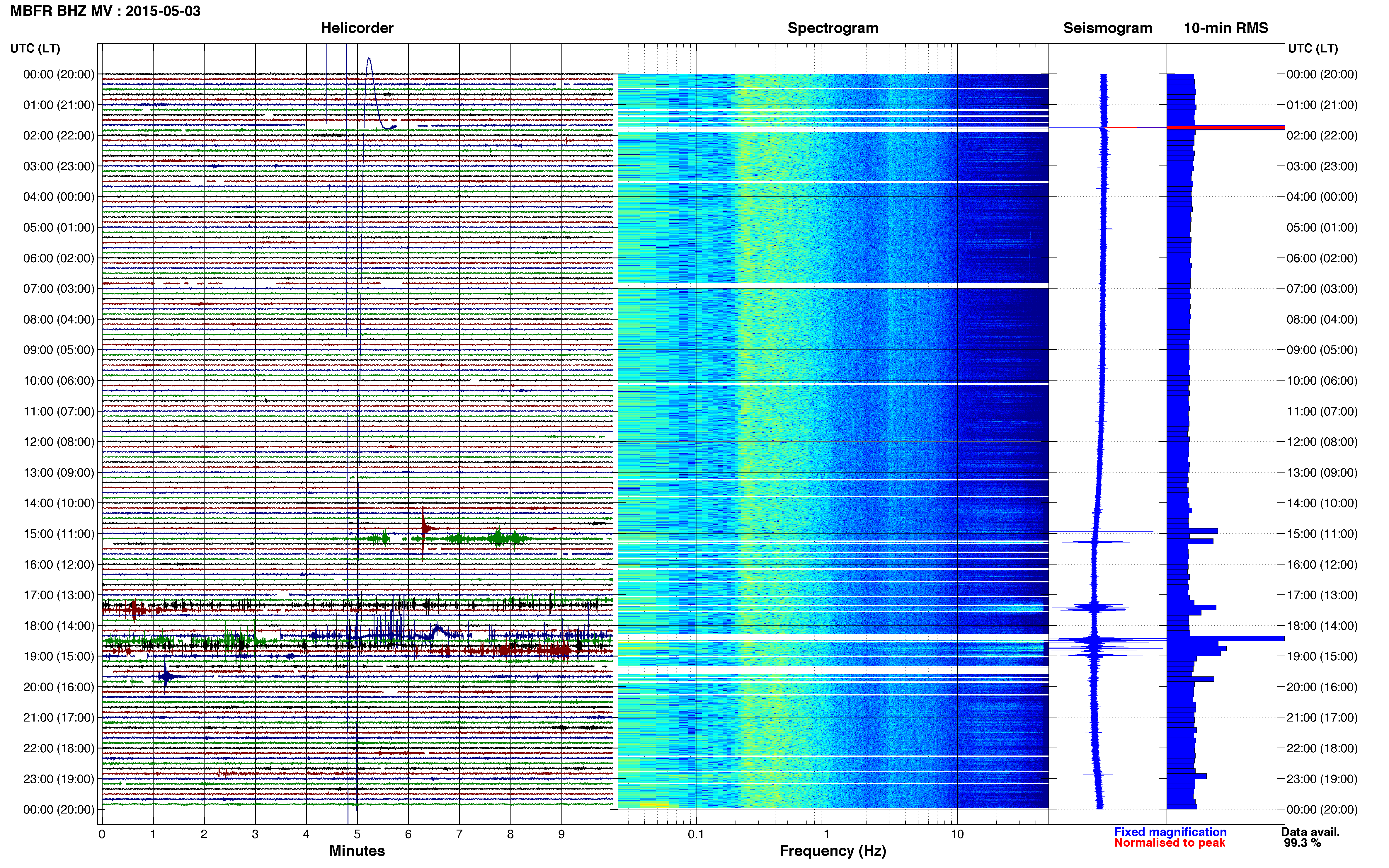Image resolution: width=1389 pixels, height=868 pixels.
Task: Click the 'Frequency (Hz)' axis title
Action: [833, 851]
